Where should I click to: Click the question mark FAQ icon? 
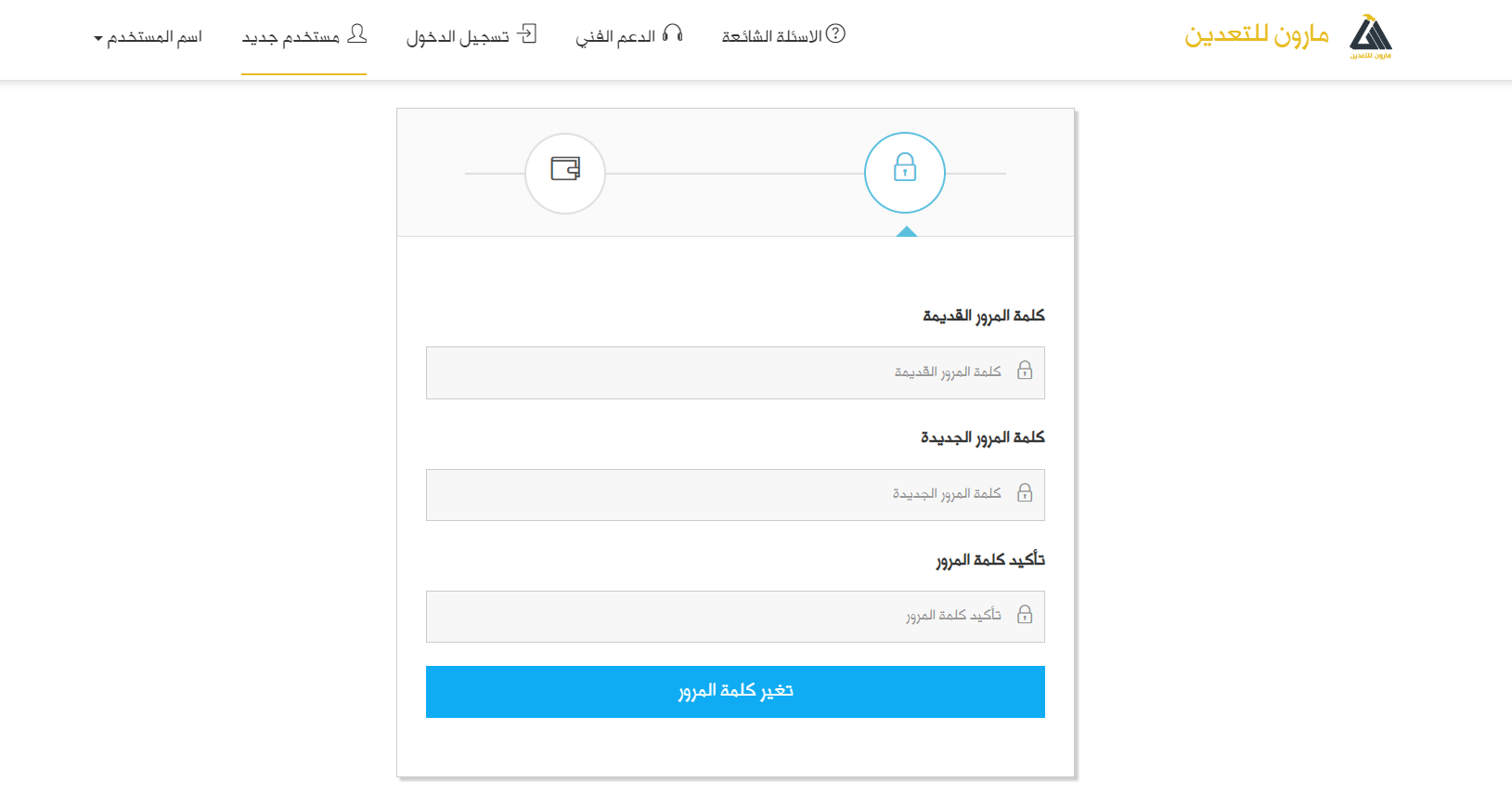(x=835, y=33)
